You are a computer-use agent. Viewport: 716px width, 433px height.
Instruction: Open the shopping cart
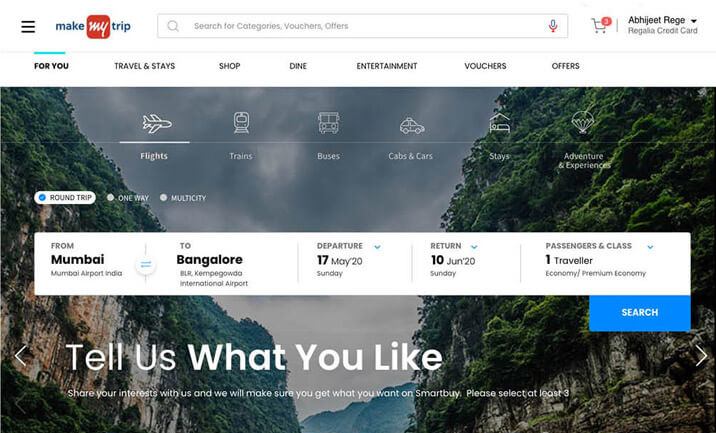click(600, 26)
